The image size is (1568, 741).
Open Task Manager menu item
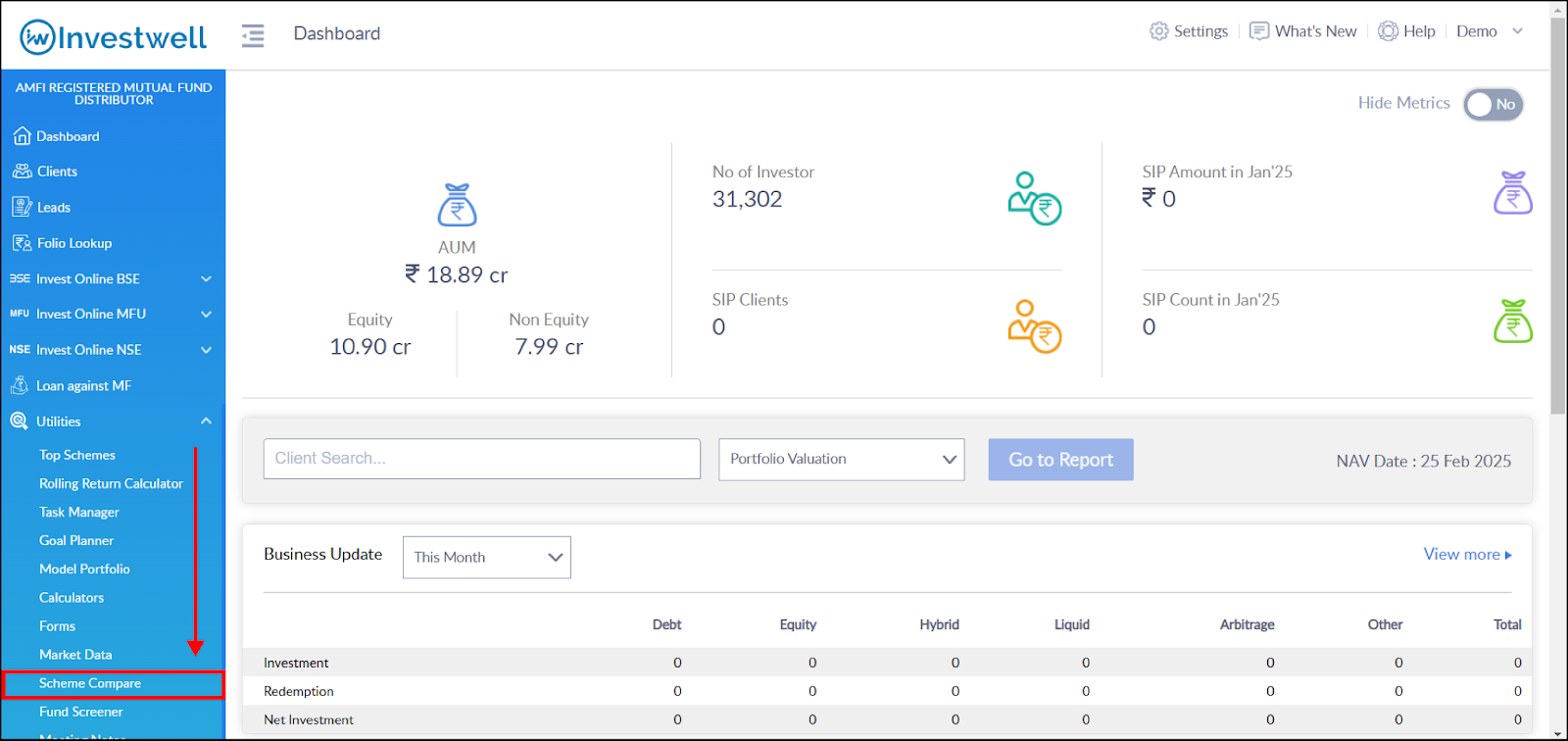[x=79, y=512]
